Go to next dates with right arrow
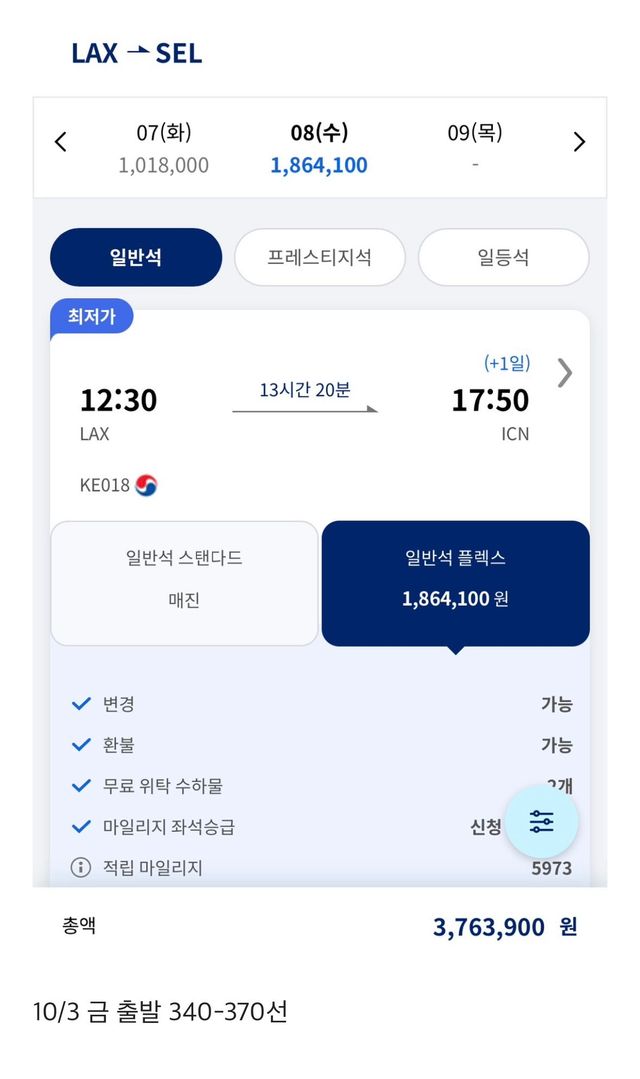The image size is (640, 1079). point(579,142)
